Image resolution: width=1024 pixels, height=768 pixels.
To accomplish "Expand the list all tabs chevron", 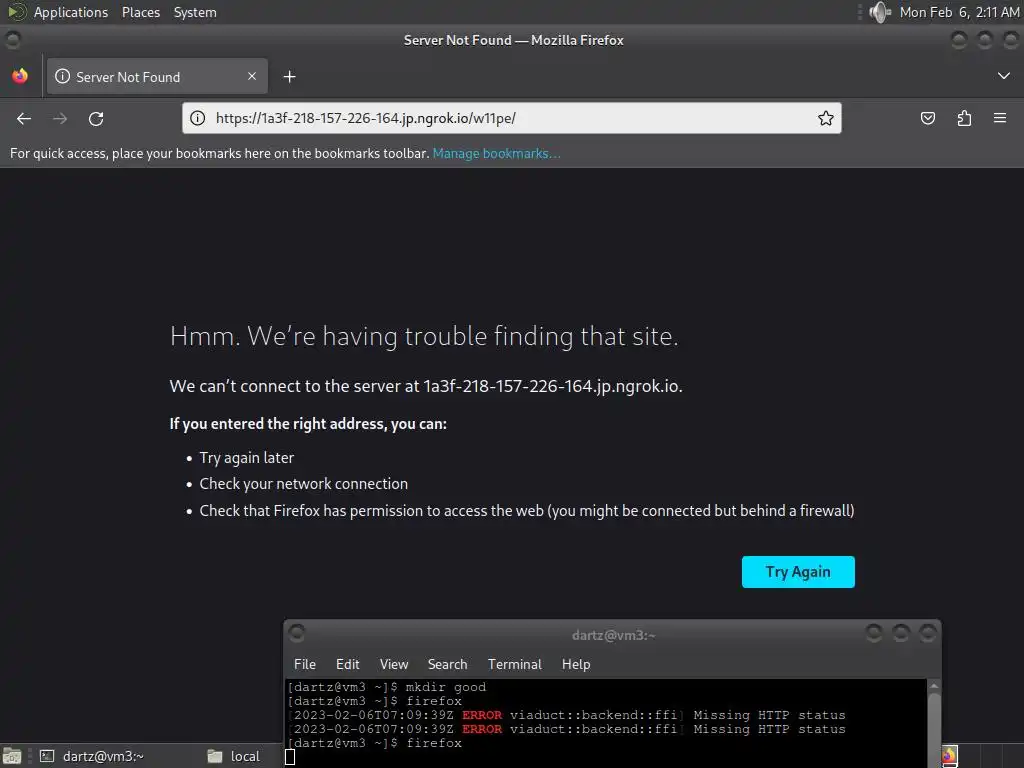I will coord(1004,76).
